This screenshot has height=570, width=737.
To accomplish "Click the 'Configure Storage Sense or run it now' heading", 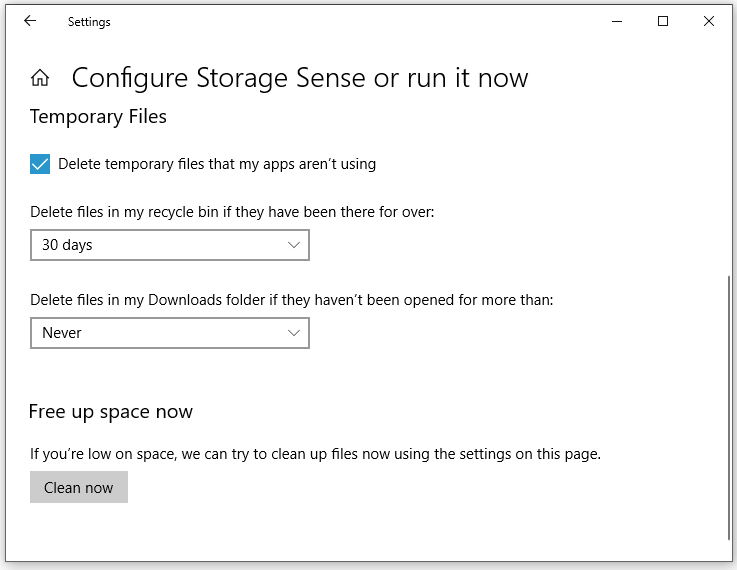I will 300,78.
